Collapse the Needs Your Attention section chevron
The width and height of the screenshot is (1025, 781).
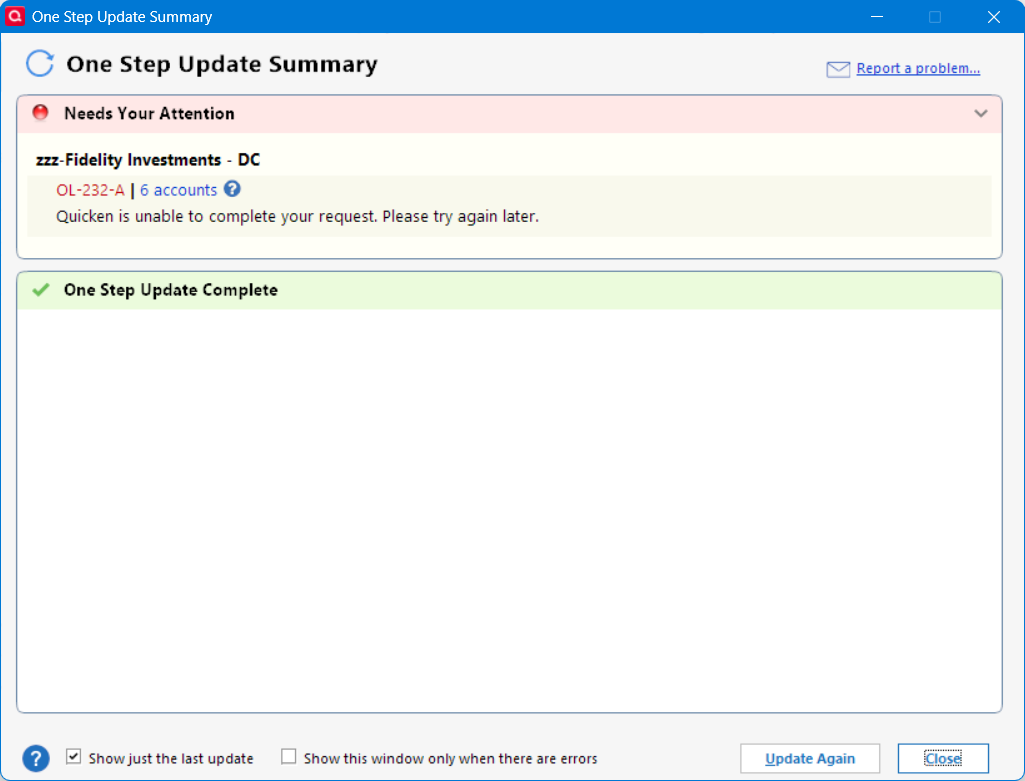pos(981,113)
